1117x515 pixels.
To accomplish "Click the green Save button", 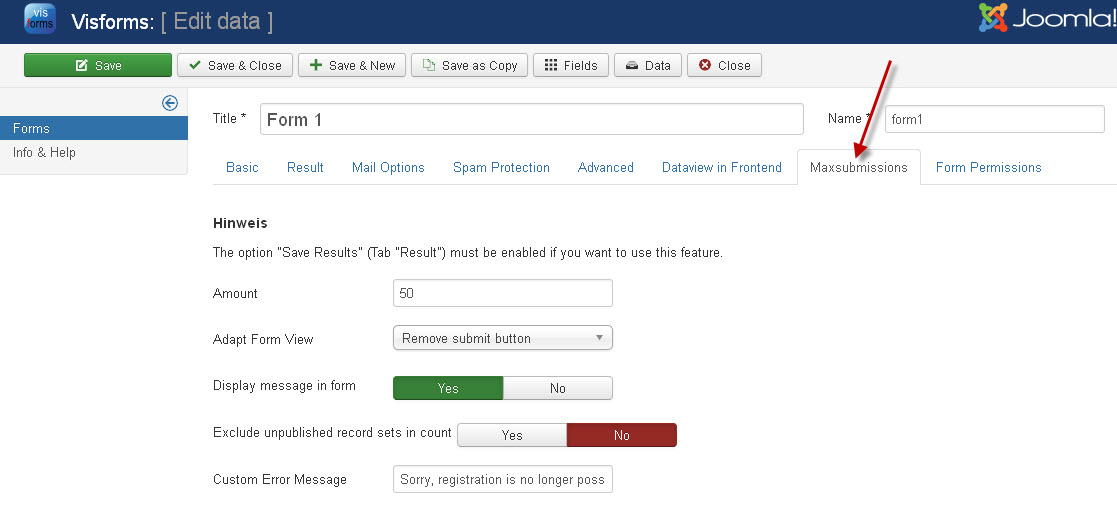I will [98, 65].
